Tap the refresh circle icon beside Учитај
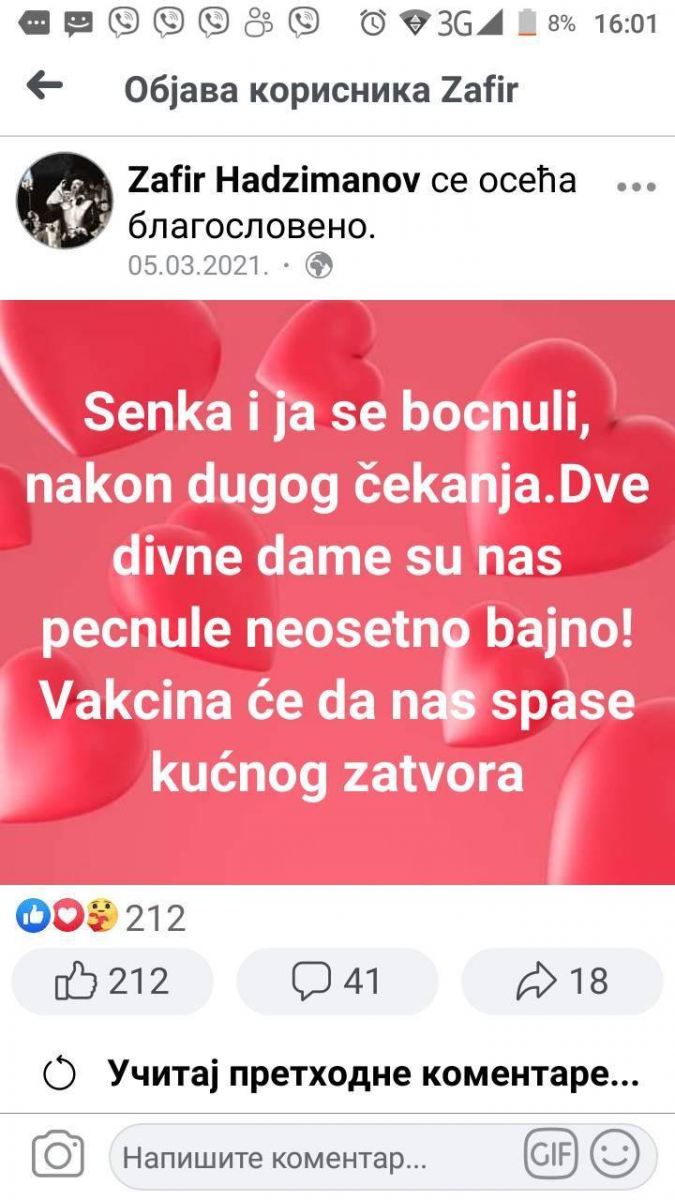675x1200 pixels. (x=60, y=1075)
